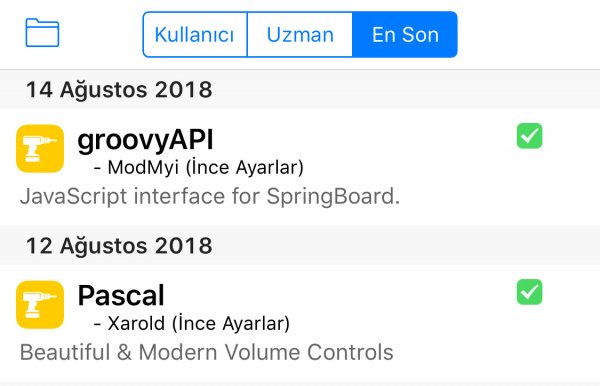The image size is (600, 386).
Task: Tap Beautiful & Modern Volume Controls description
Action: (207, 352)
